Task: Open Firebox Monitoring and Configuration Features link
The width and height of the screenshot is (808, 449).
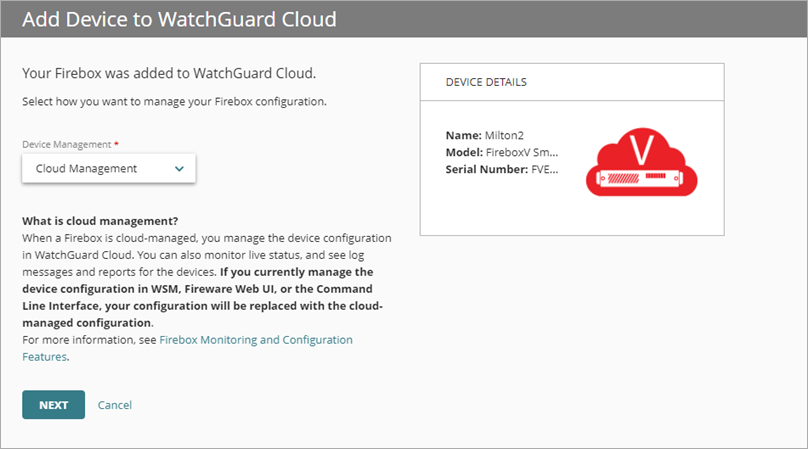Action: [255, 340]
